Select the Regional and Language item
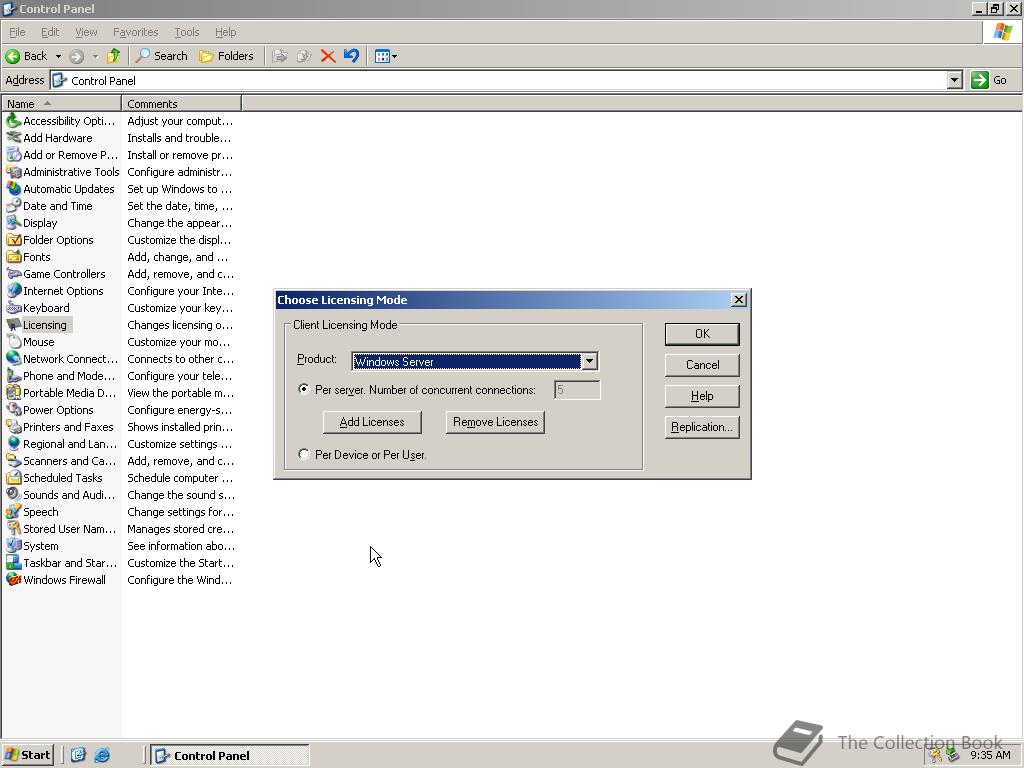 62,443
